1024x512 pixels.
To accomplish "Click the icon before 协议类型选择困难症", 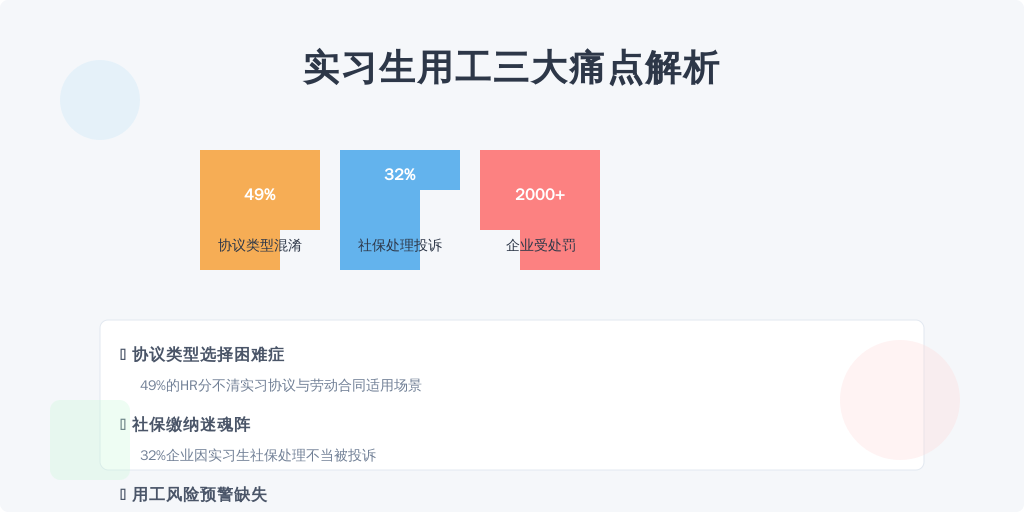I will click(x=123, y=355).
